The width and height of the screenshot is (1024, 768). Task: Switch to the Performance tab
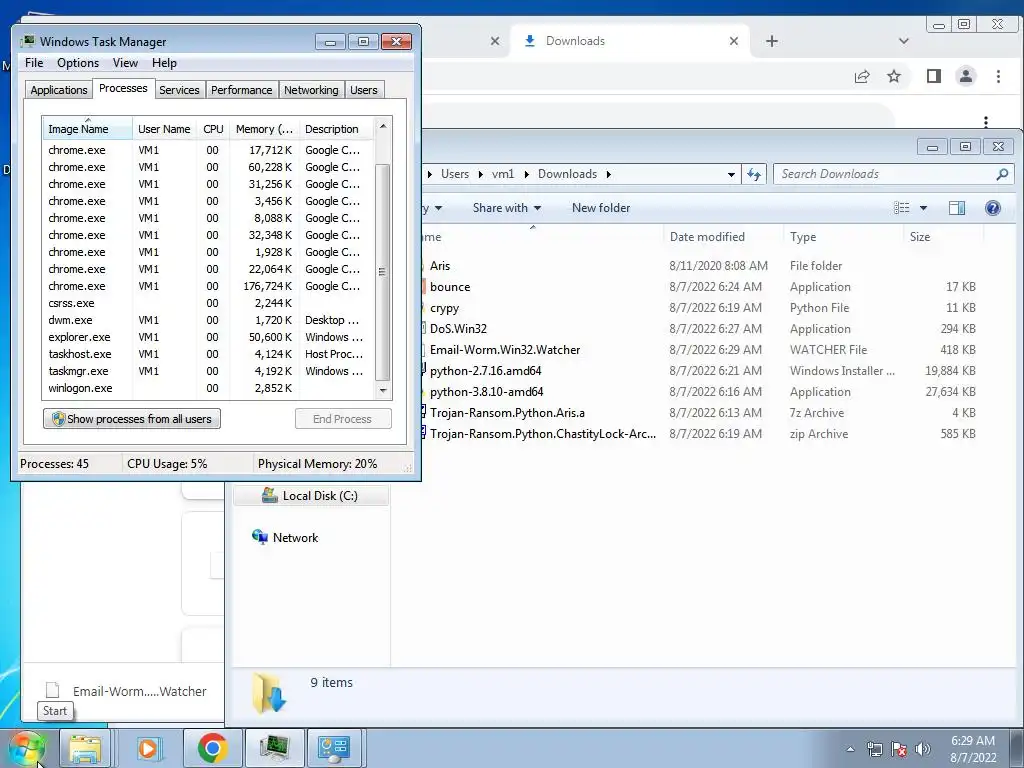(242, 89)
